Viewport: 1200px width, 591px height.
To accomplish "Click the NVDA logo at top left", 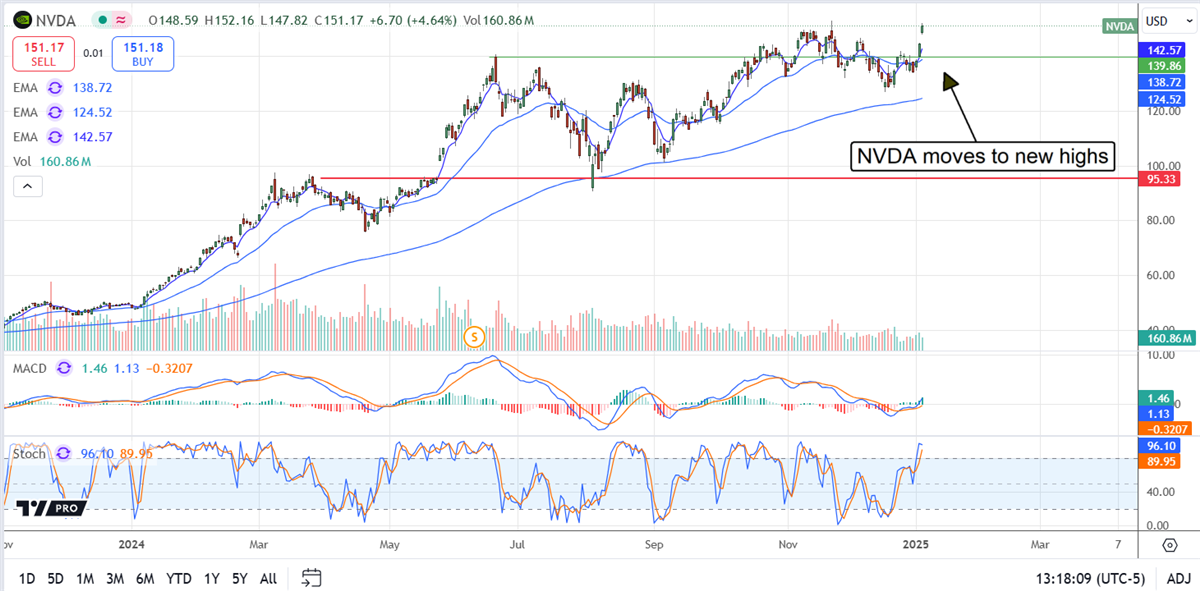I will coord(22,20).
